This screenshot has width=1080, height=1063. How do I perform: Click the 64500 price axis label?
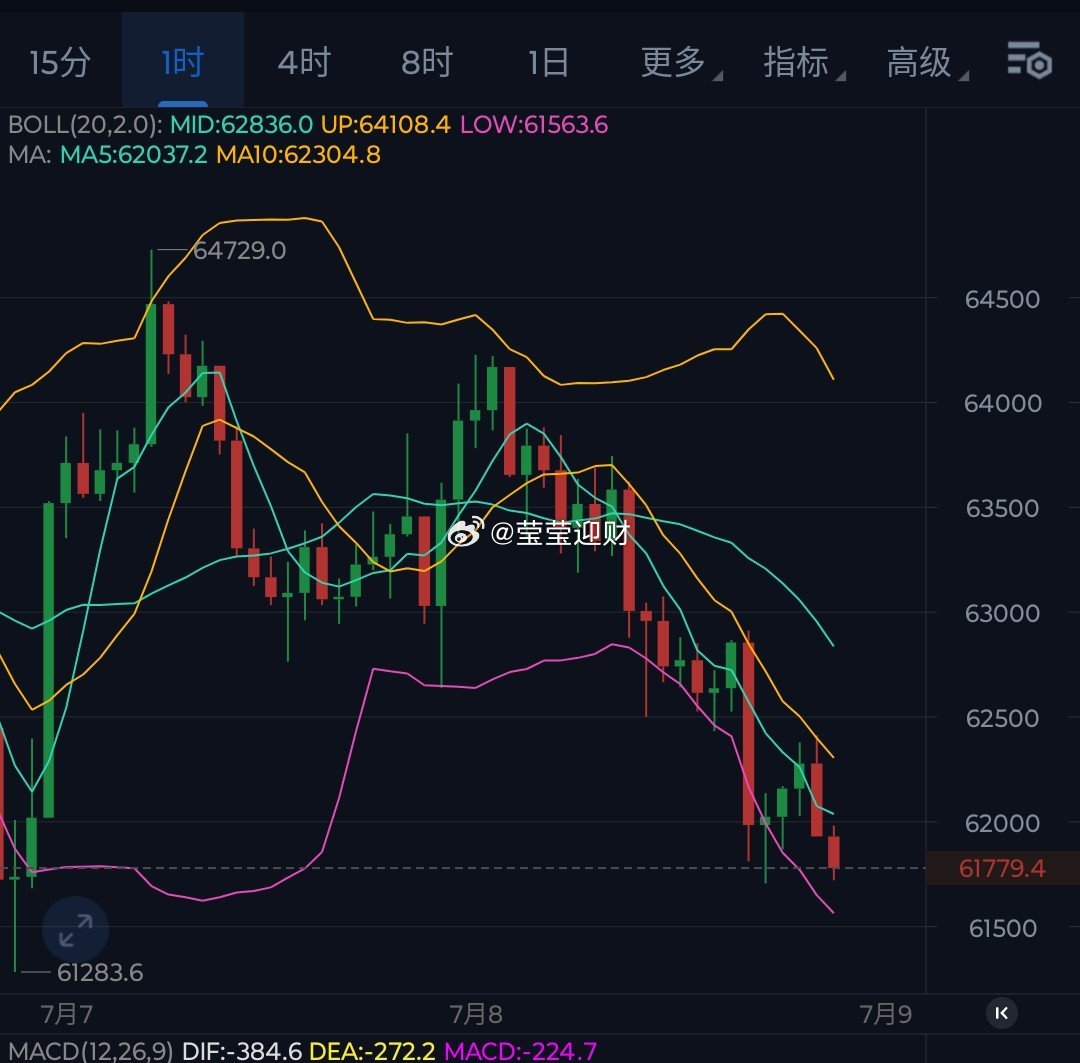pos(1002,299)
